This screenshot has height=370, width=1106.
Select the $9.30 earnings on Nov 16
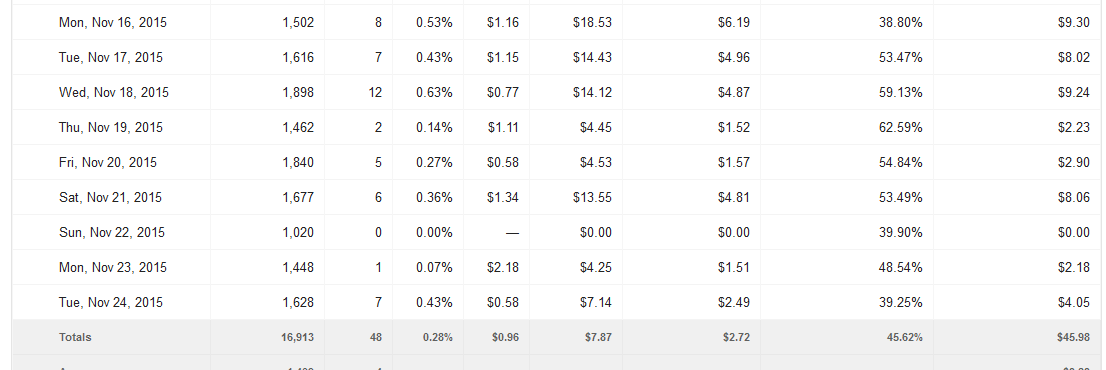tap(1074, 23)
